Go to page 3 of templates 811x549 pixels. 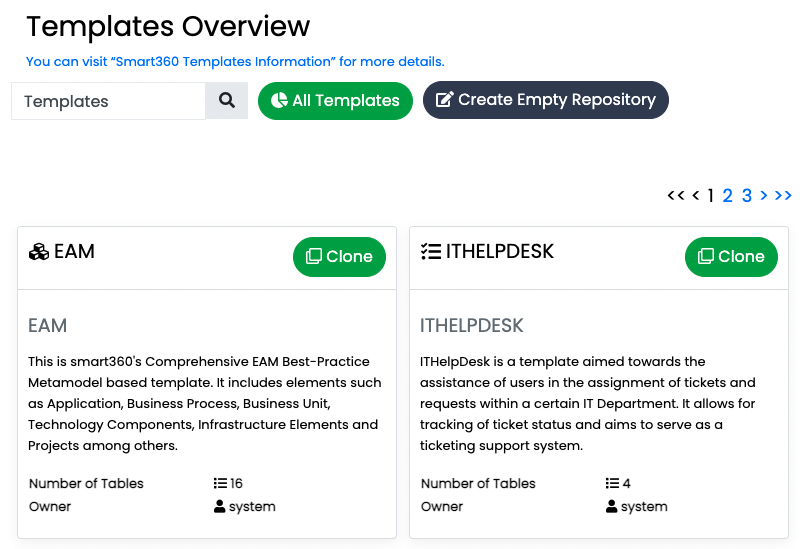[746, 196]
